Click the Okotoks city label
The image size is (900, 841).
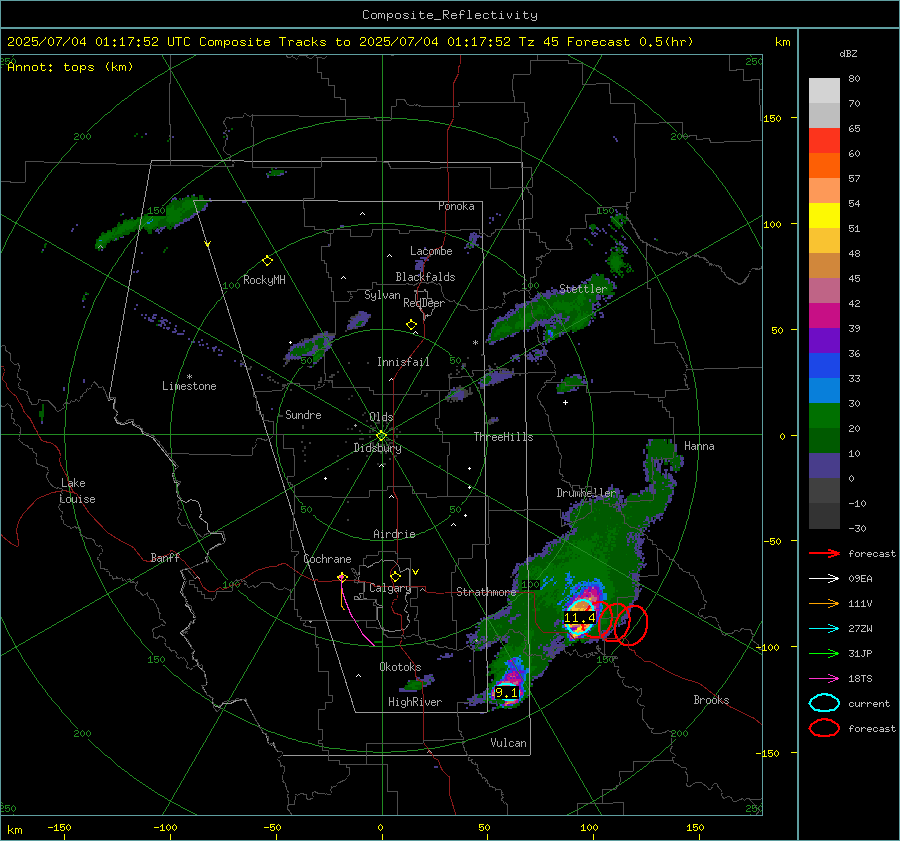click(400, 667)
